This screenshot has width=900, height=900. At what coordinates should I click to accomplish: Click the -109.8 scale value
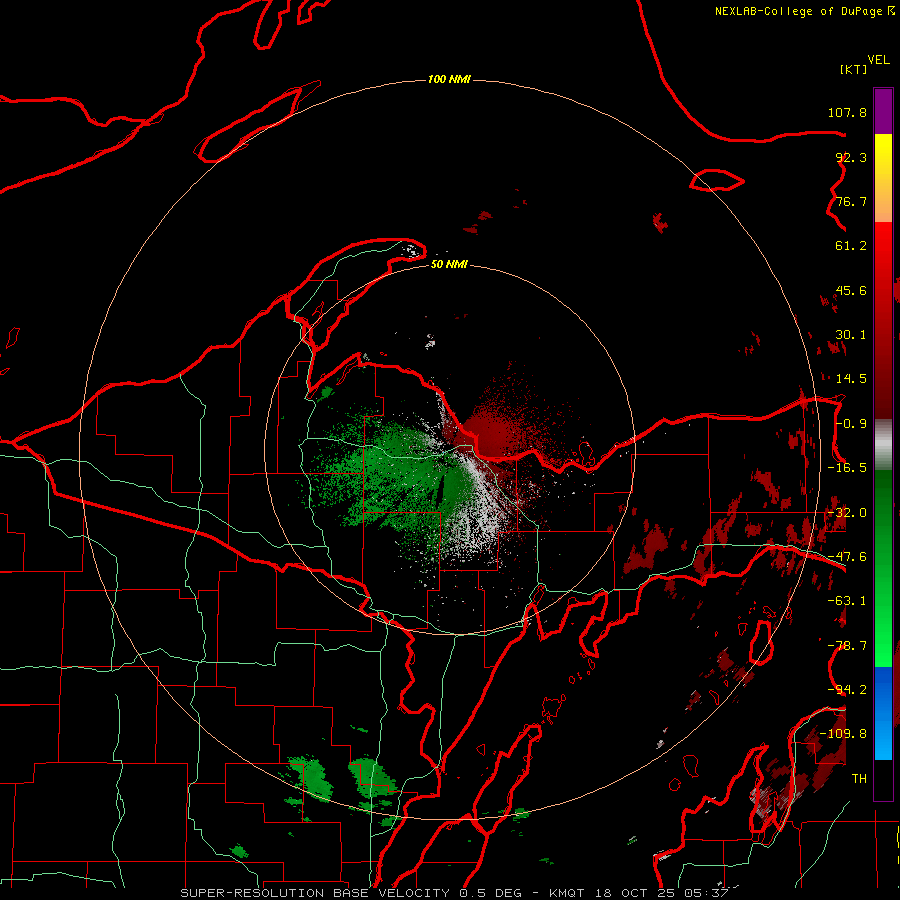pos(843,734)
